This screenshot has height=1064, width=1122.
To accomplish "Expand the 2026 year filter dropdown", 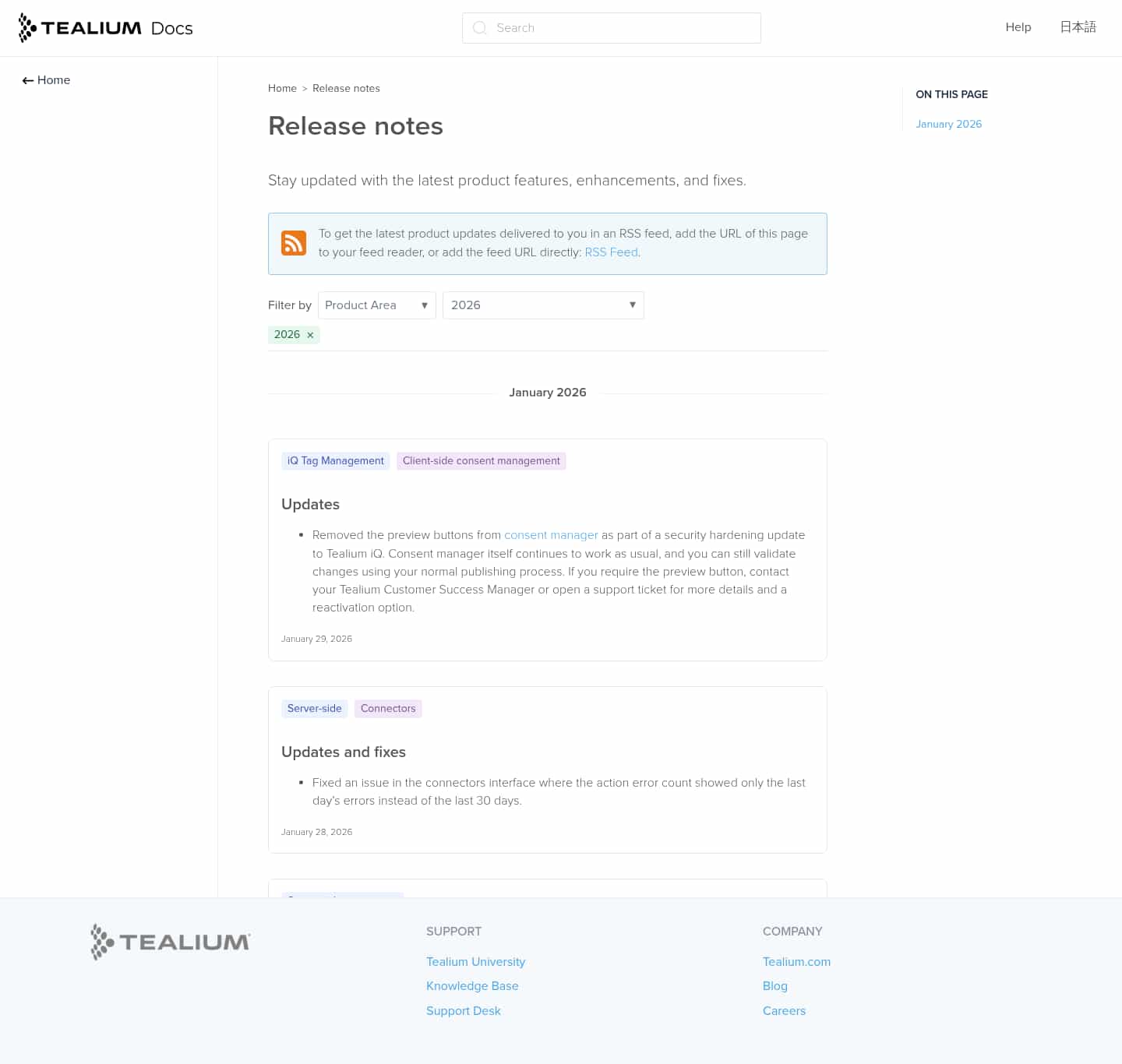I will [543, 305].
